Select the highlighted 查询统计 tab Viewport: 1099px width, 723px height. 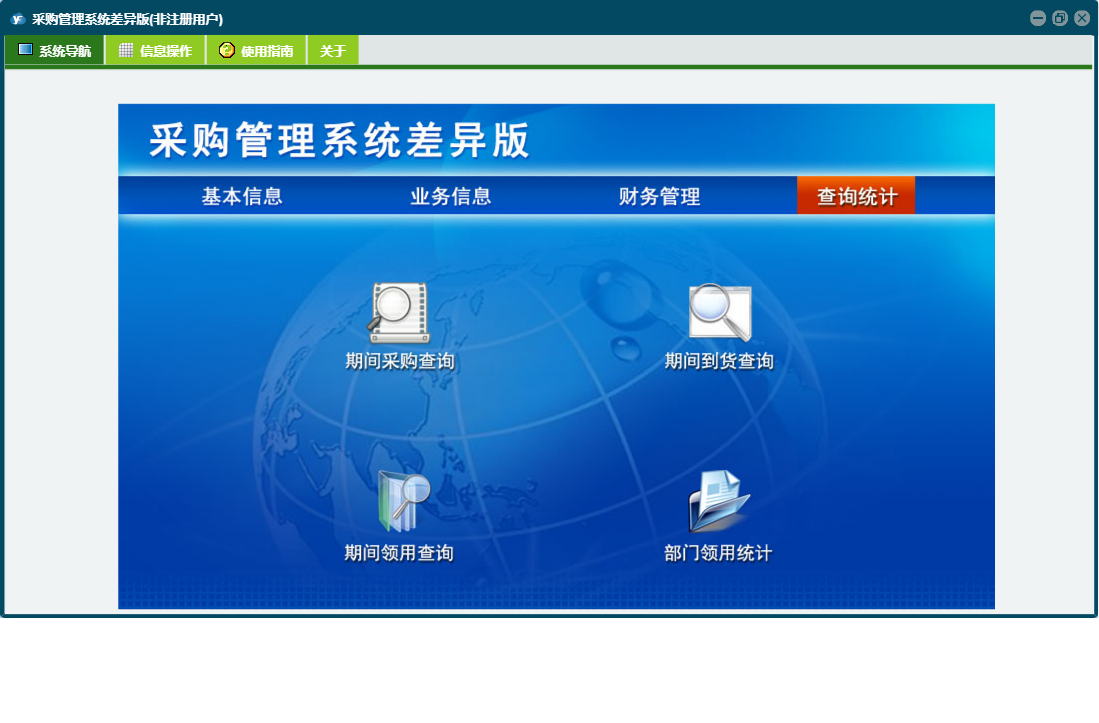pos(856,196)
